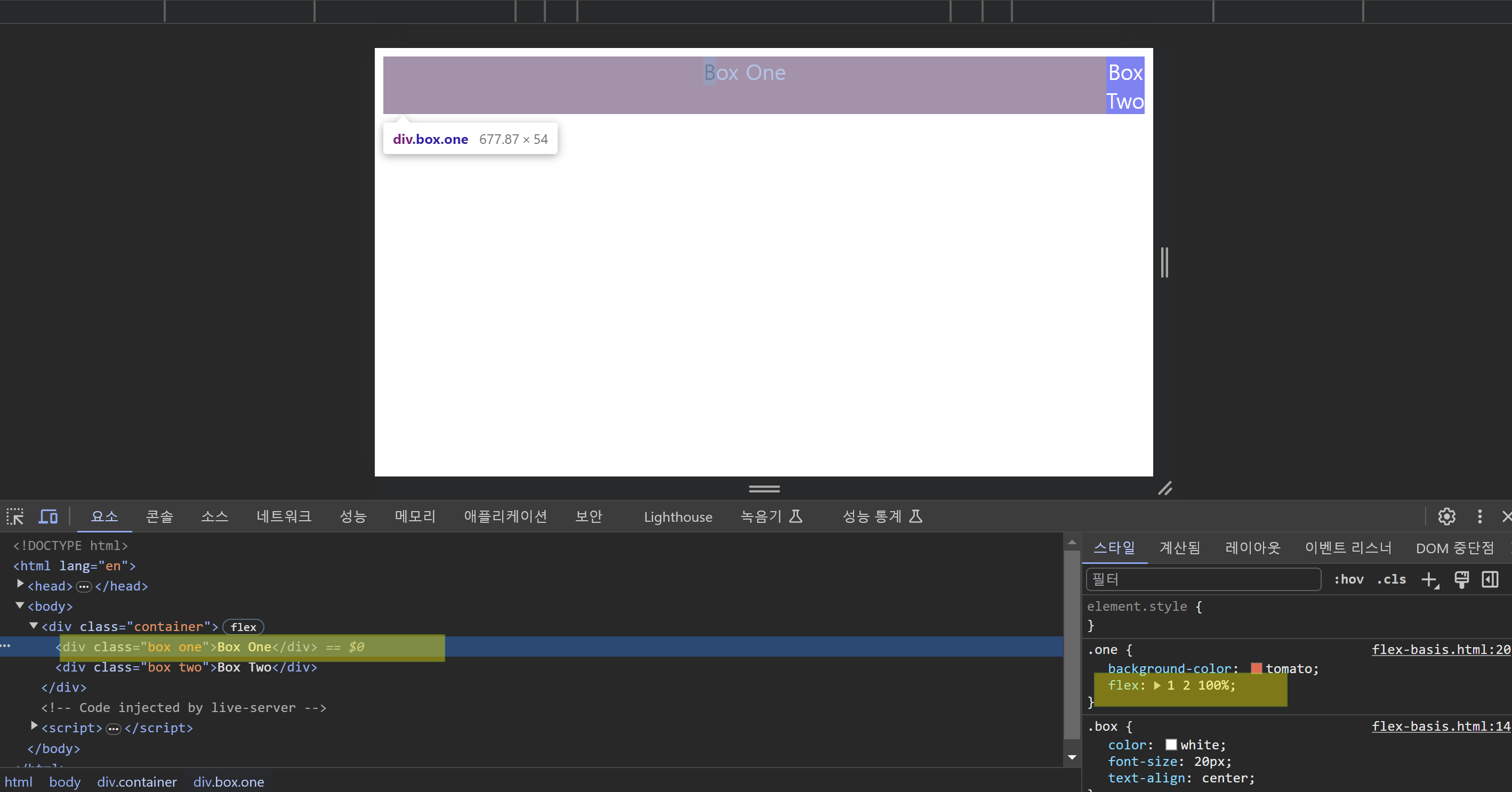Image resolution: width=1512 pixels, height=792 pixels.
Task: Switch to the 소스 tab
Action: [214, 516]
